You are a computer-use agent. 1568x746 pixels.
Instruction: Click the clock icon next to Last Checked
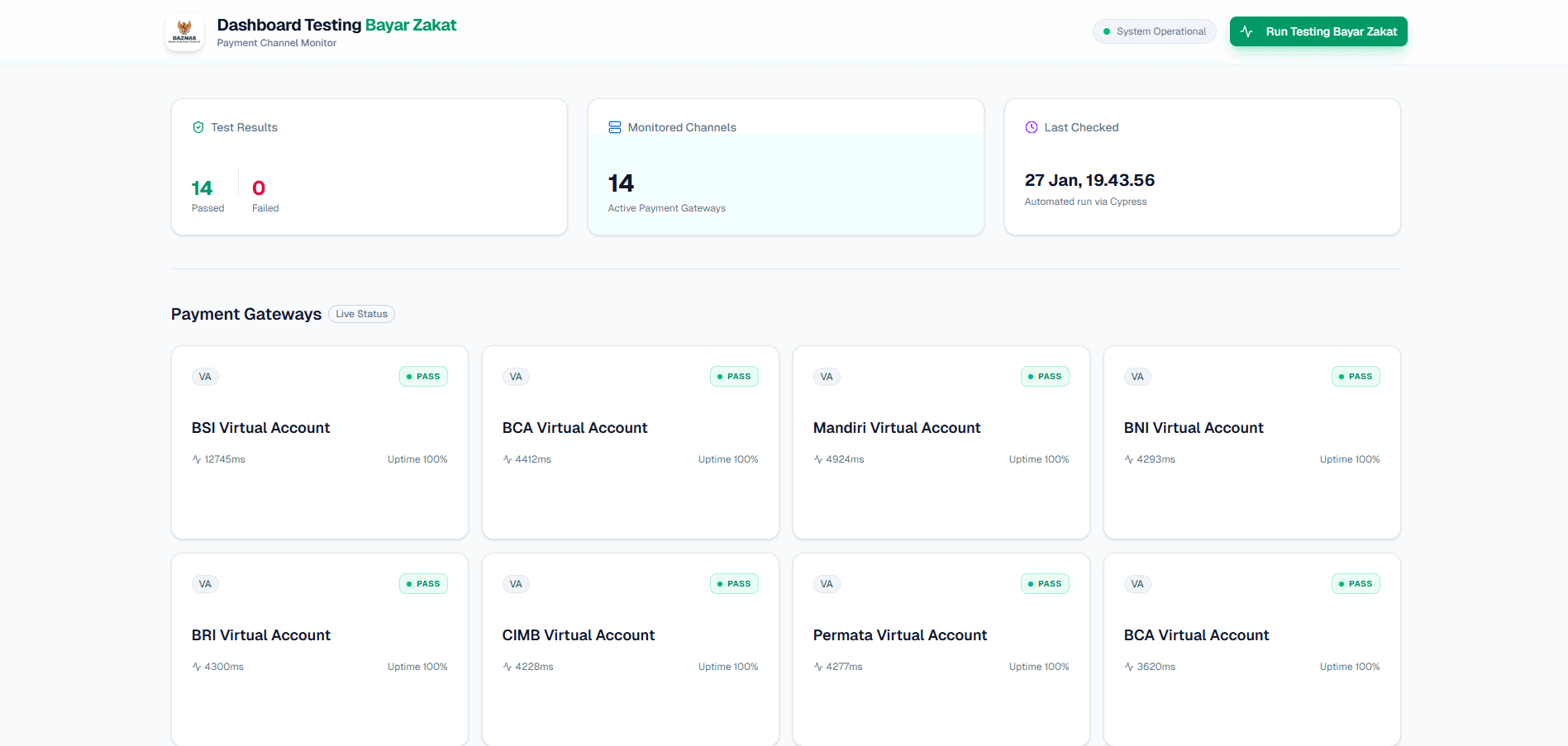tap(1031, 127)
